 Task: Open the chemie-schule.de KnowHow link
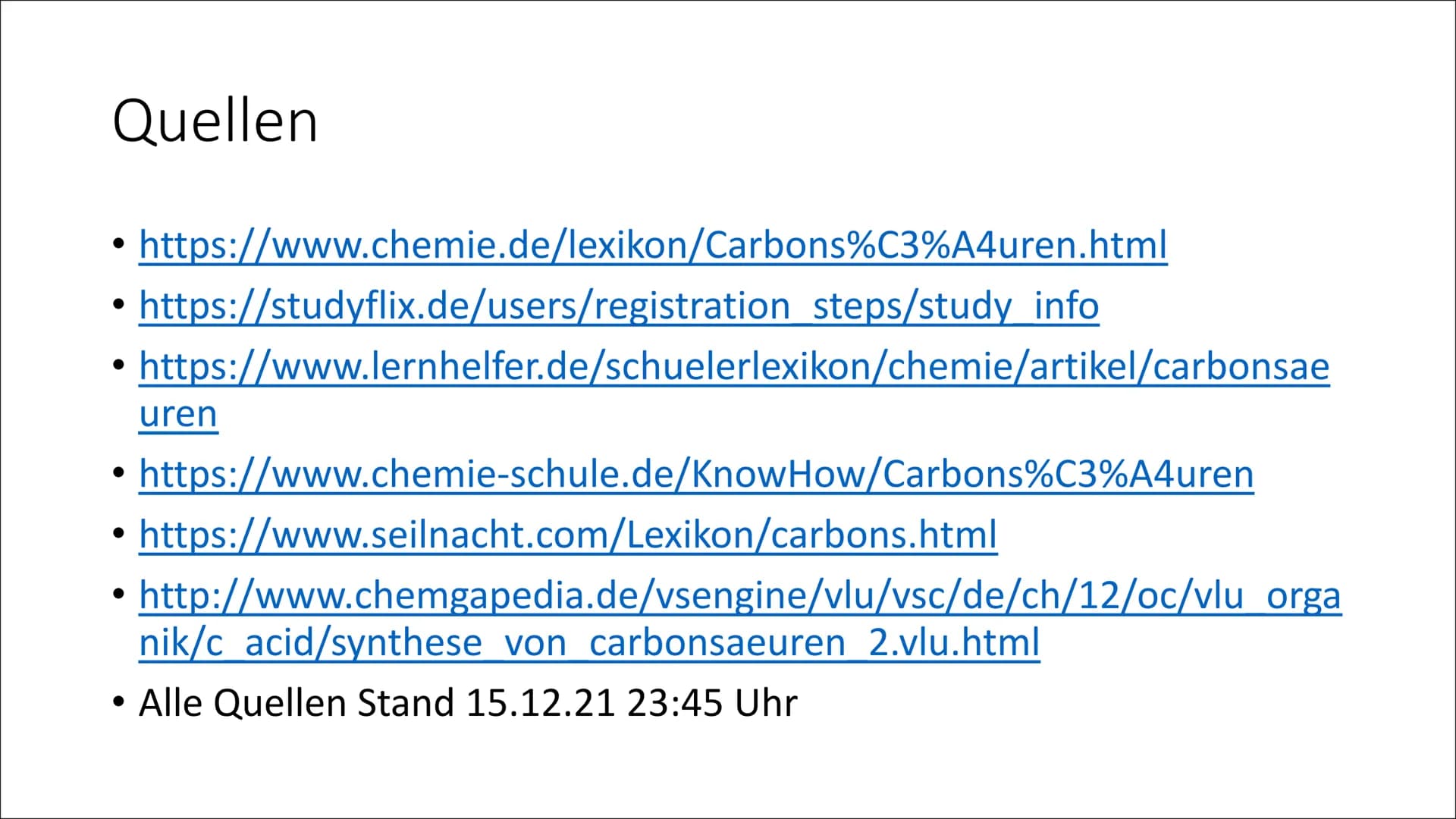(696, 474)
